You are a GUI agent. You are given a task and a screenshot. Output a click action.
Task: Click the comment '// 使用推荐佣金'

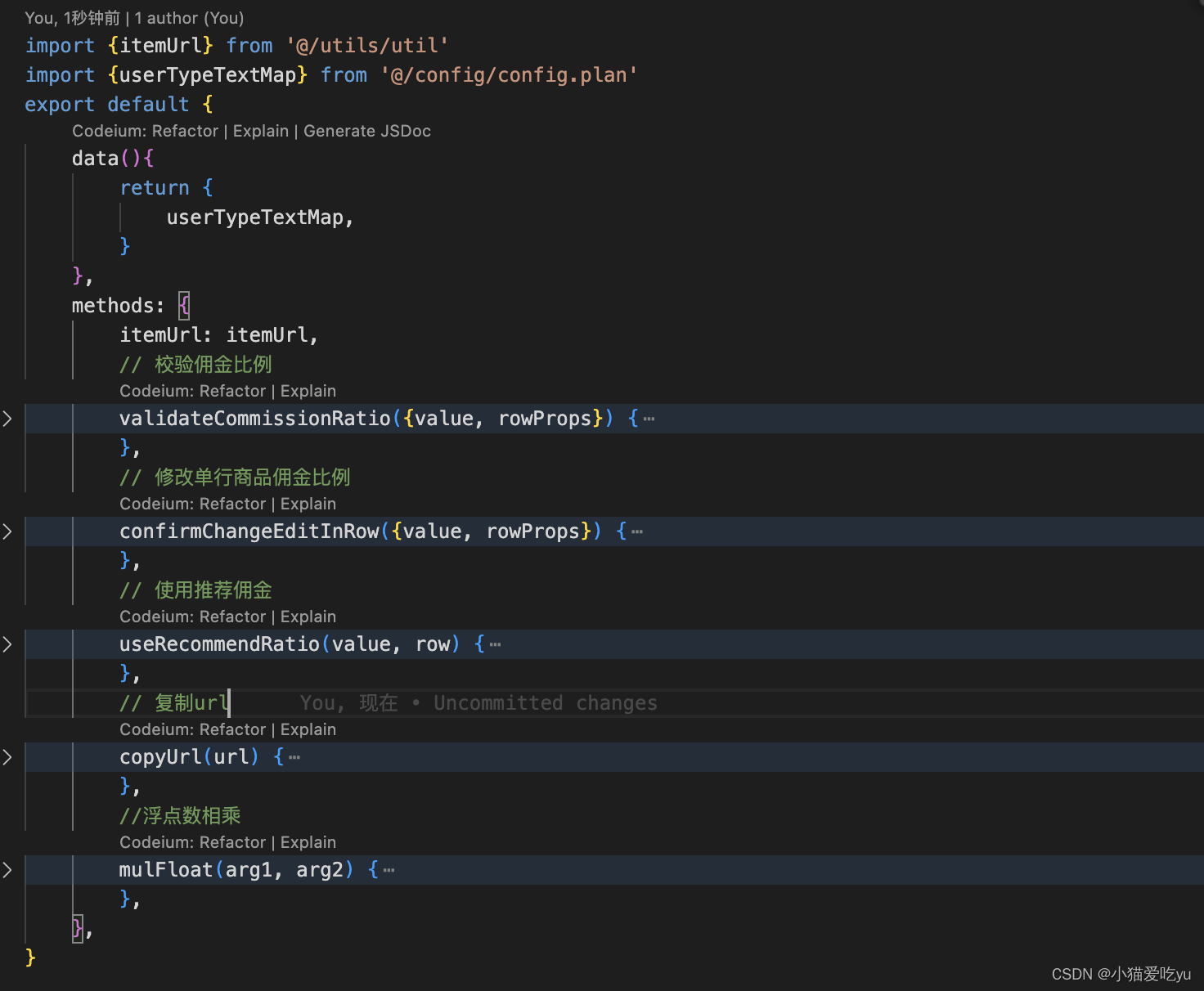coord(195,590)
